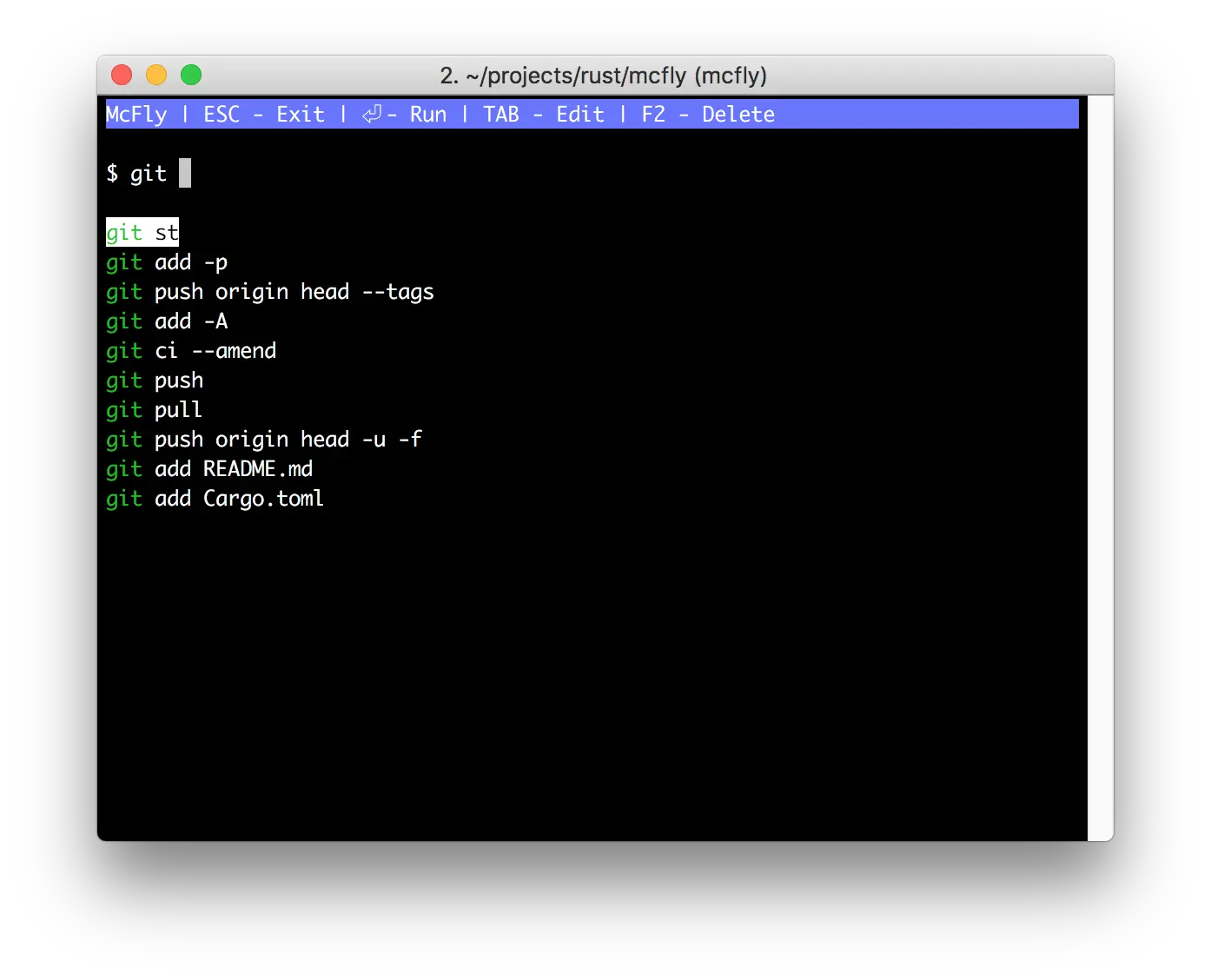Click the yellow minimize window button
Image resolution: width=1211 pixels, height=980 pixels.
pos(156,76)
